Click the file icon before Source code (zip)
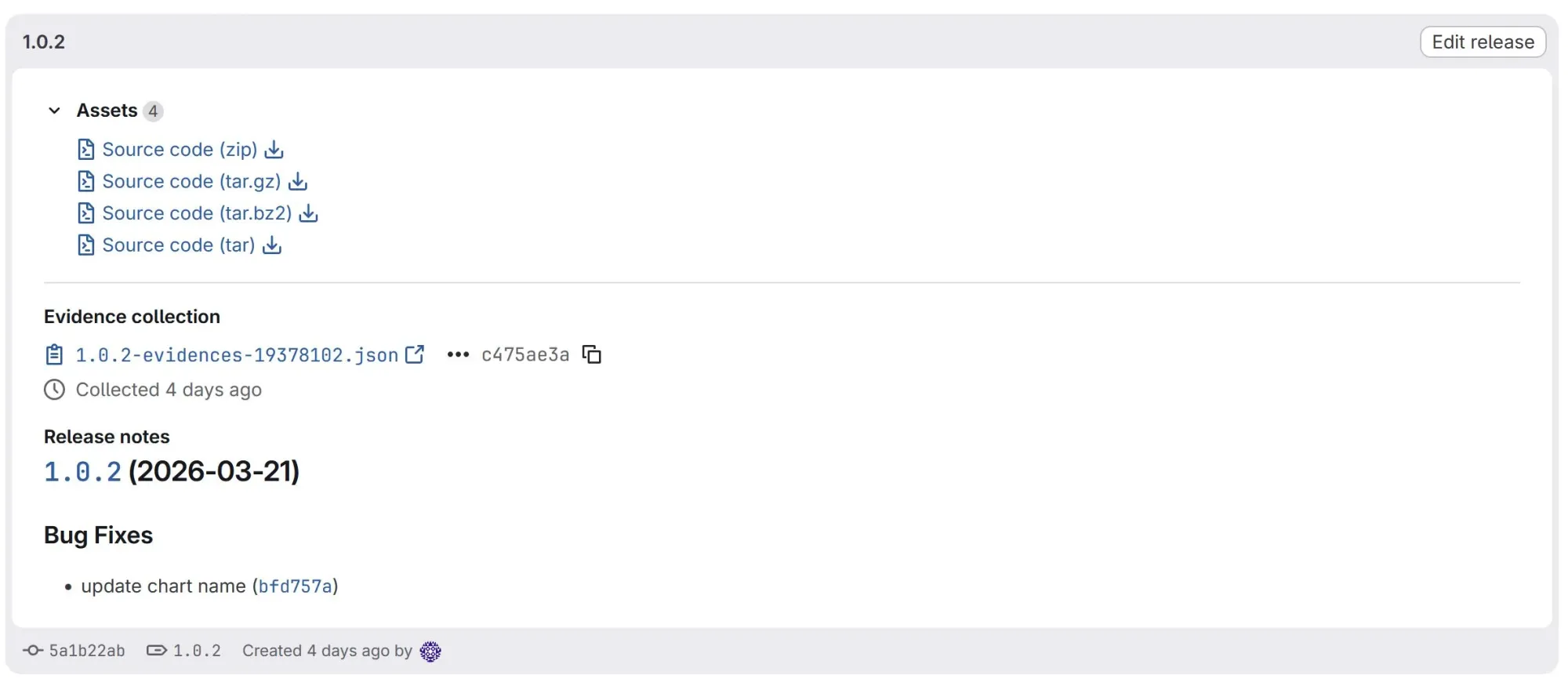This screenshot has width=1568, height=686. pos(86,149)
